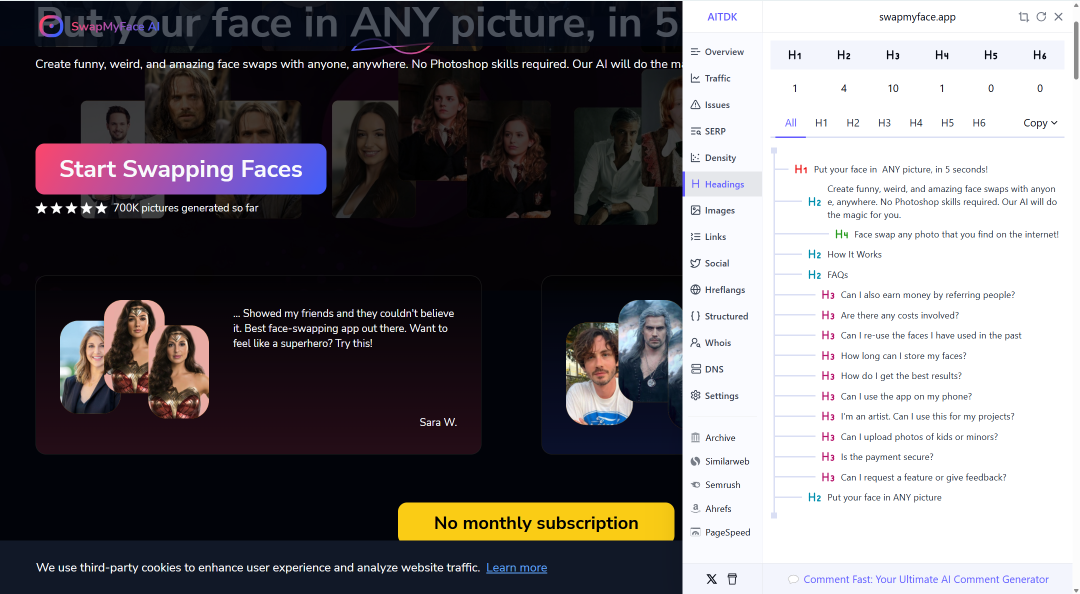Select the Headings sidebar item
Viewport: 1080px width, 594px height.
coord(723,184)
